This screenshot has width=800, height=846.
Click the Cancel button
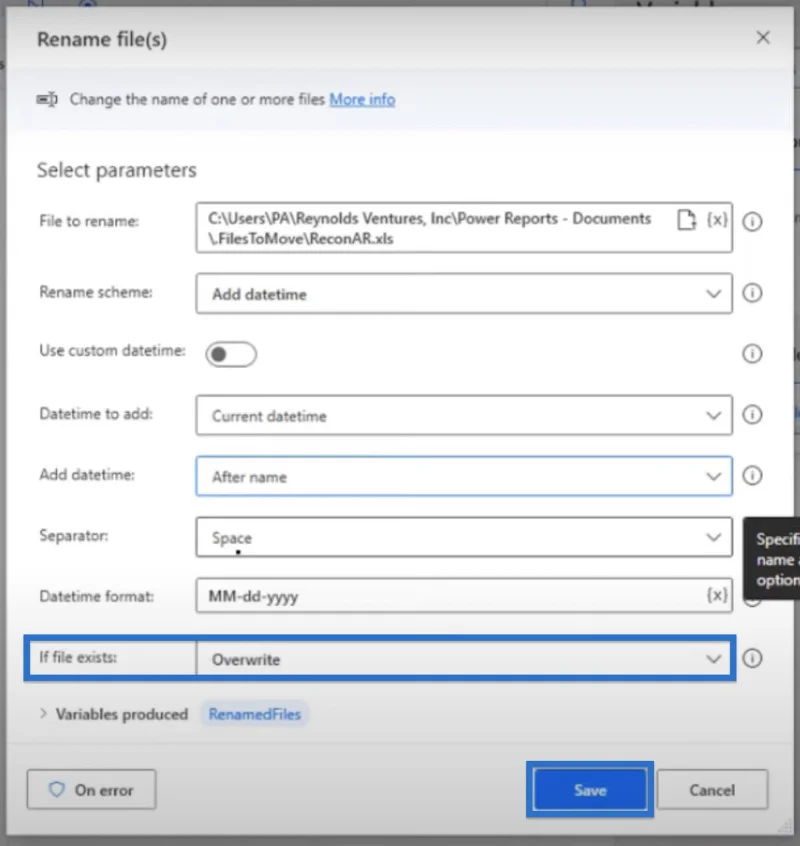pos(712,790)
